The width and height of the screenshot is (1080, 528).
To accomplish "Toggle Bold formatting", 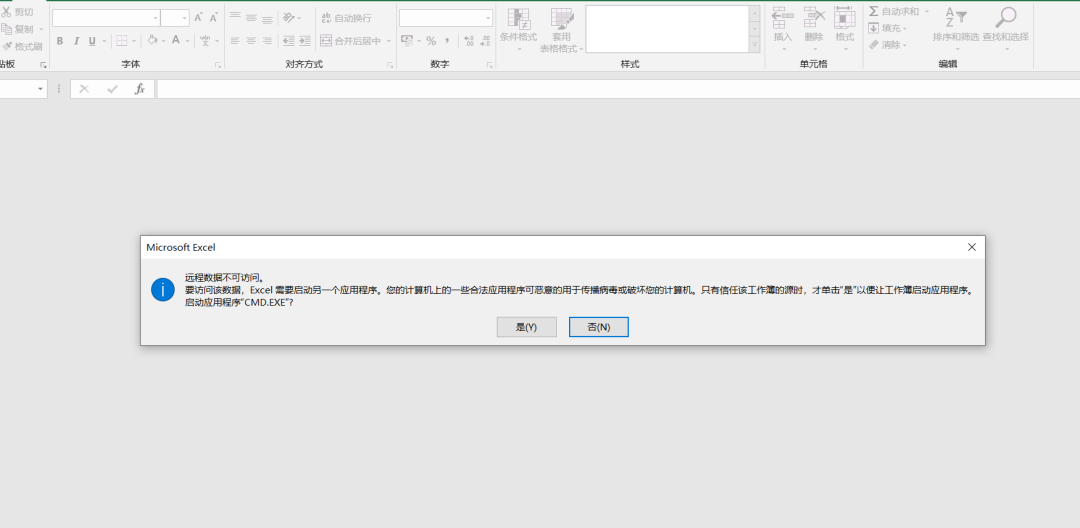I will click(x=60, y=41).
